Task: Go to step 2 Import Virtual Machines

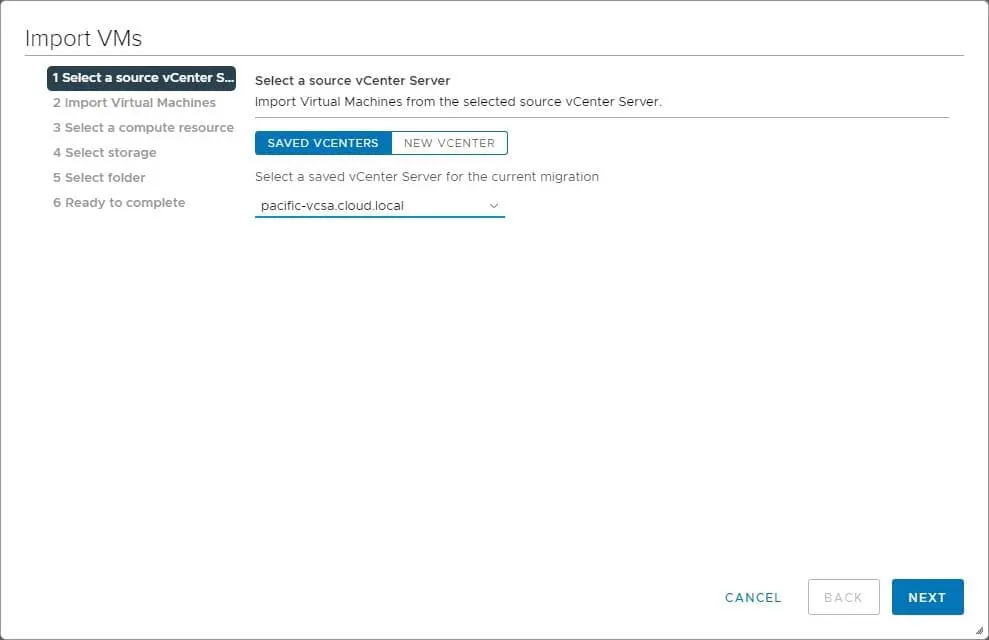Action: tap(134, 103)
